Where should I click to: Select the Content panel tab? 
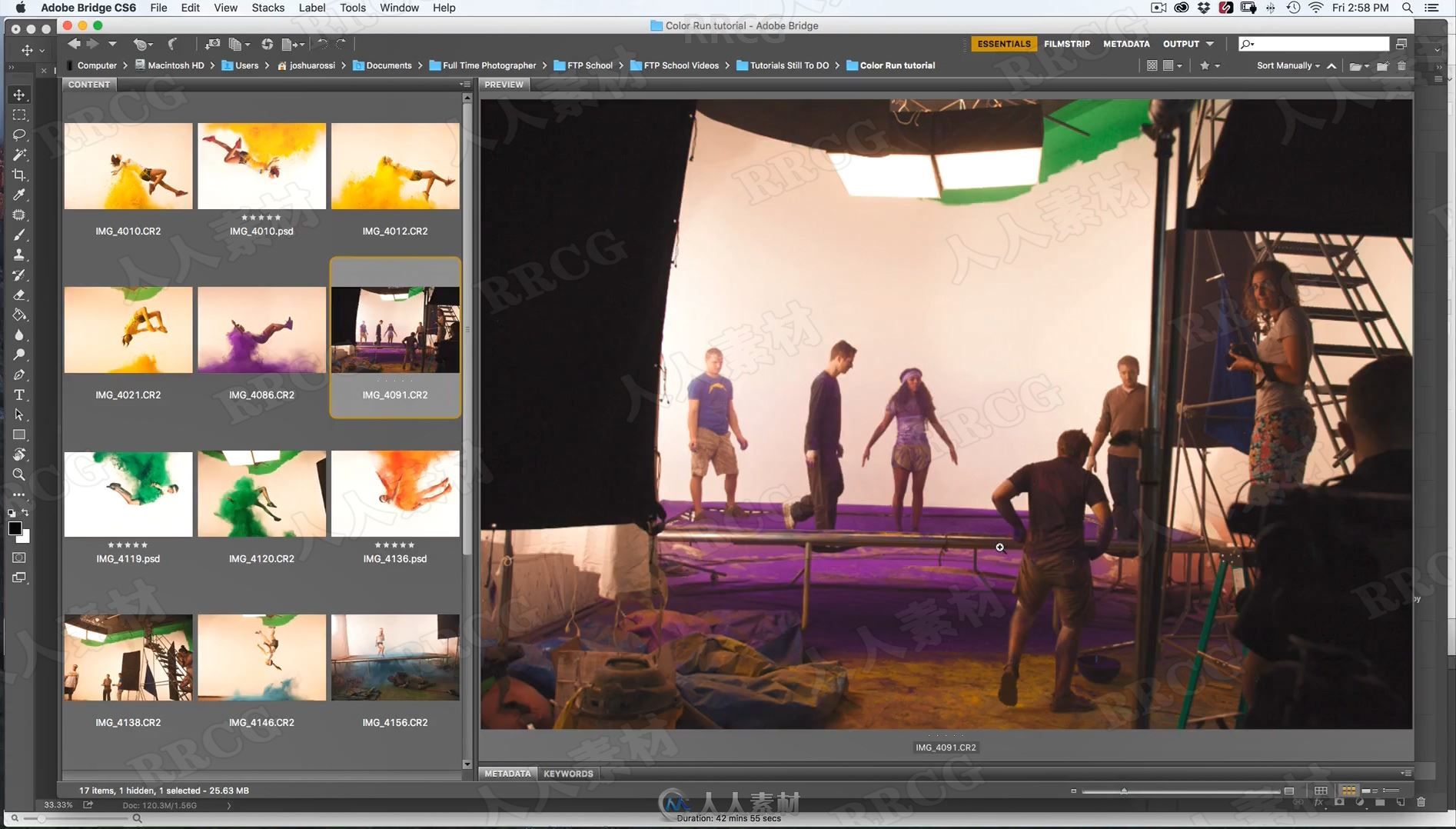point(89,85)
